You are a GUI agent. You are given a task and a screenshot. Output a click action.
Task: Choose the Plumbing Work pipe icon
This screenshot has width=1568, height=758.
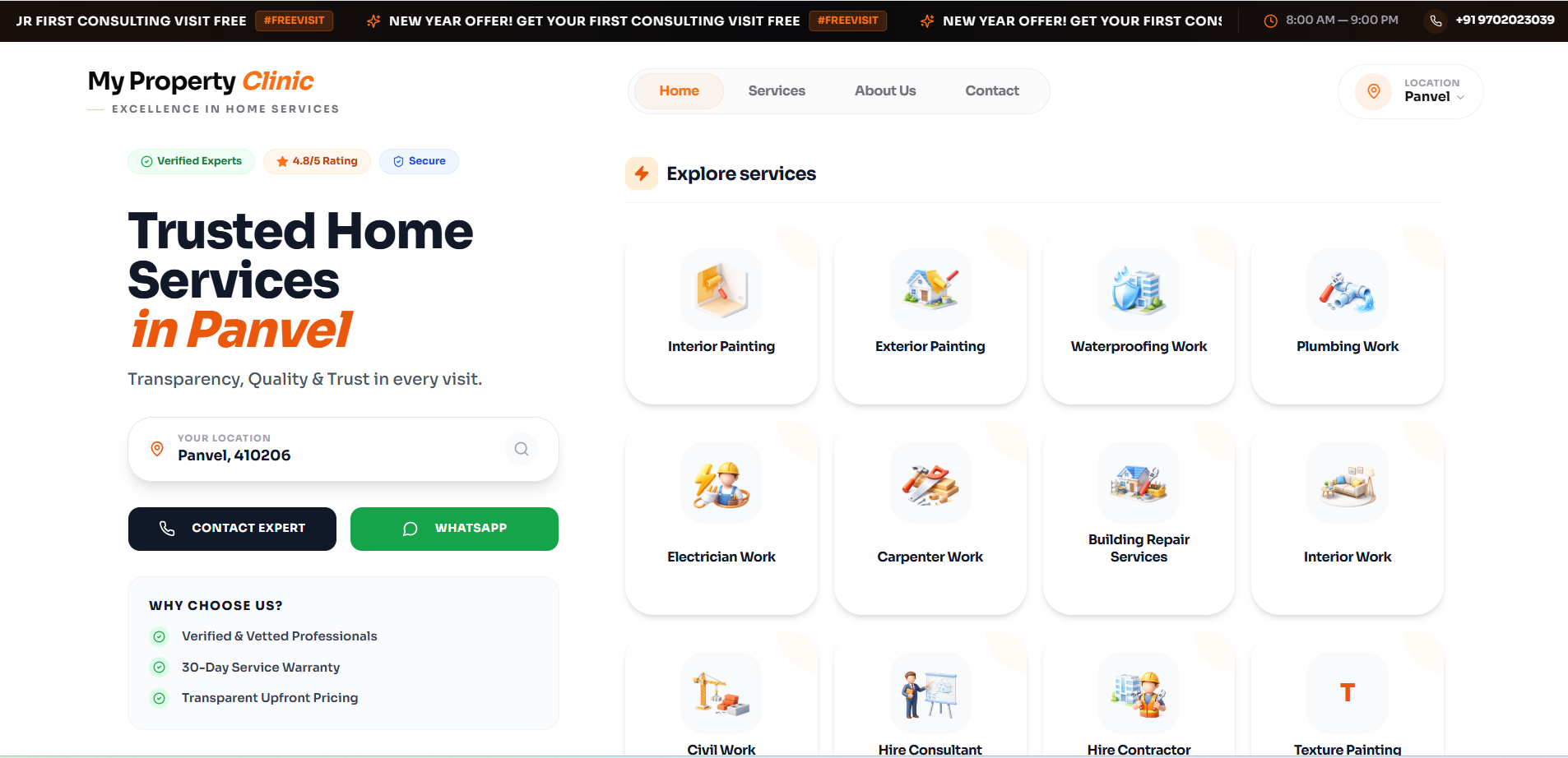point(1348,289)
